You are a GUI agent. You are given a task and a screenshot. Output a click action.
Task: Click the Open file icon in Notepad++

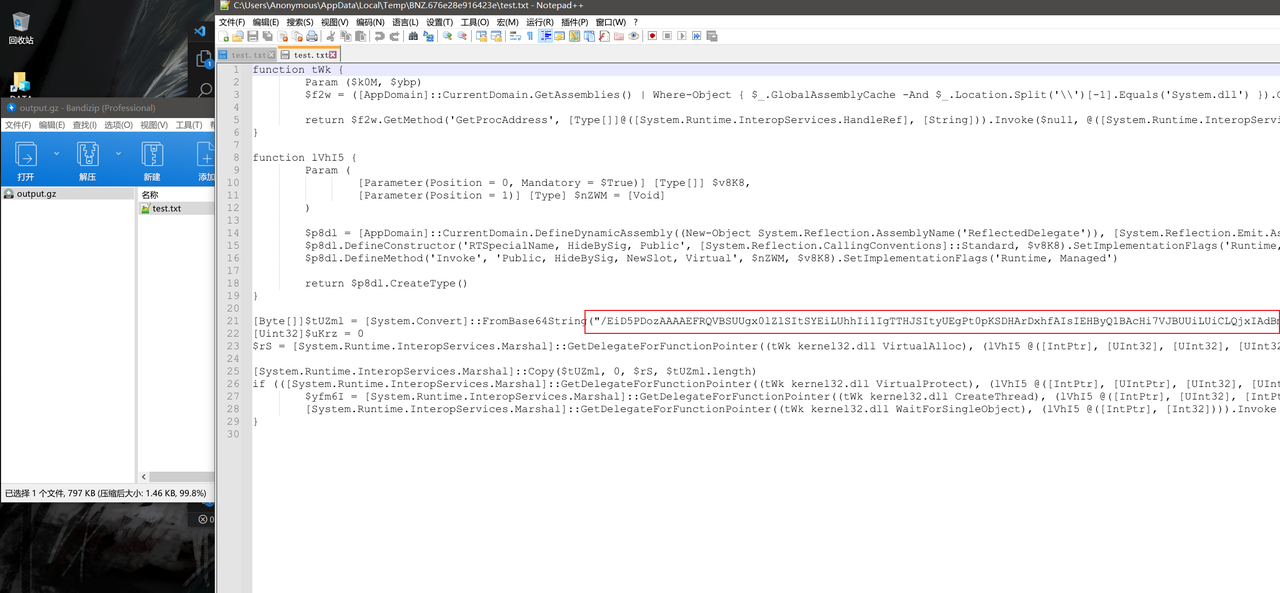tap(237, 36)
